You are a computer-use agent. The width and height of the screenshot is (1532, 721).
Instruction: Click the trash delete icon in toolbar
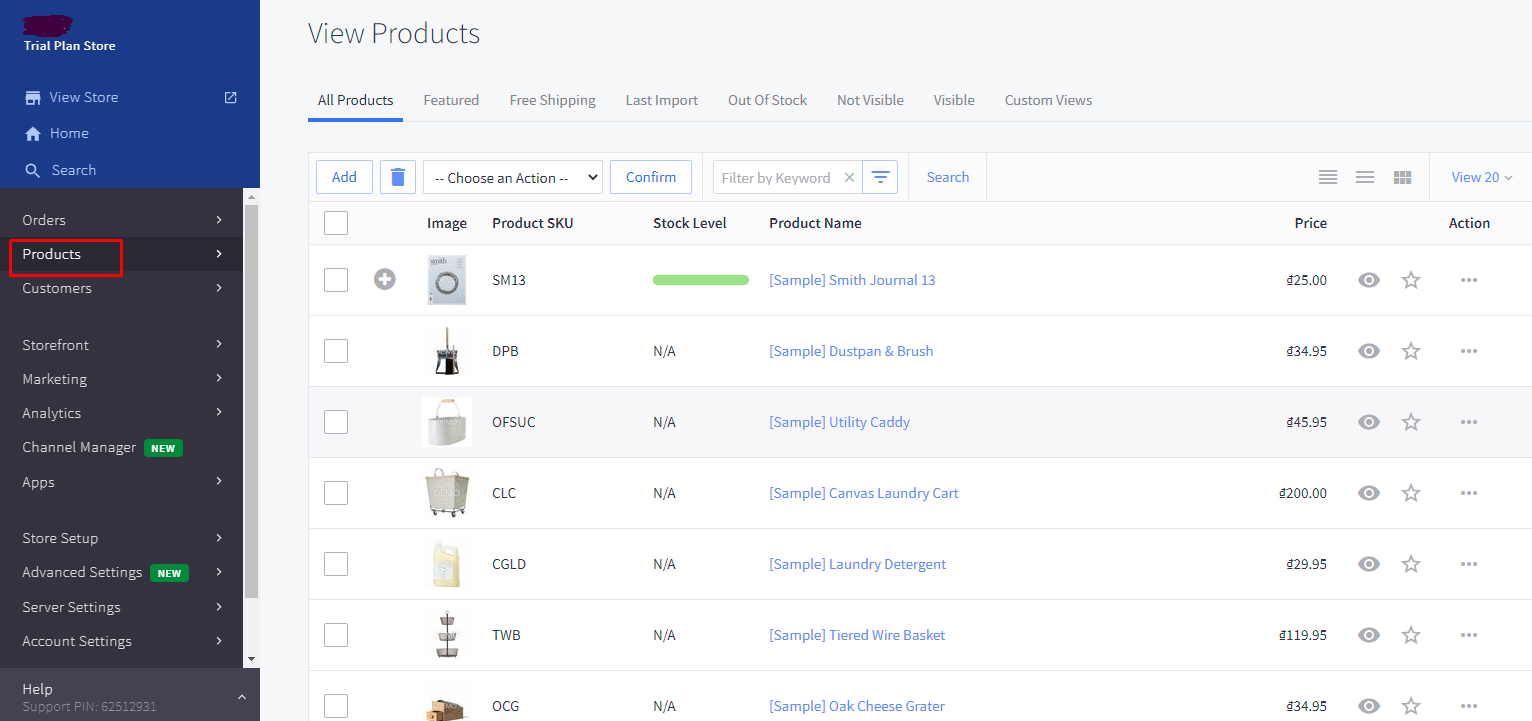pos(397,177)
